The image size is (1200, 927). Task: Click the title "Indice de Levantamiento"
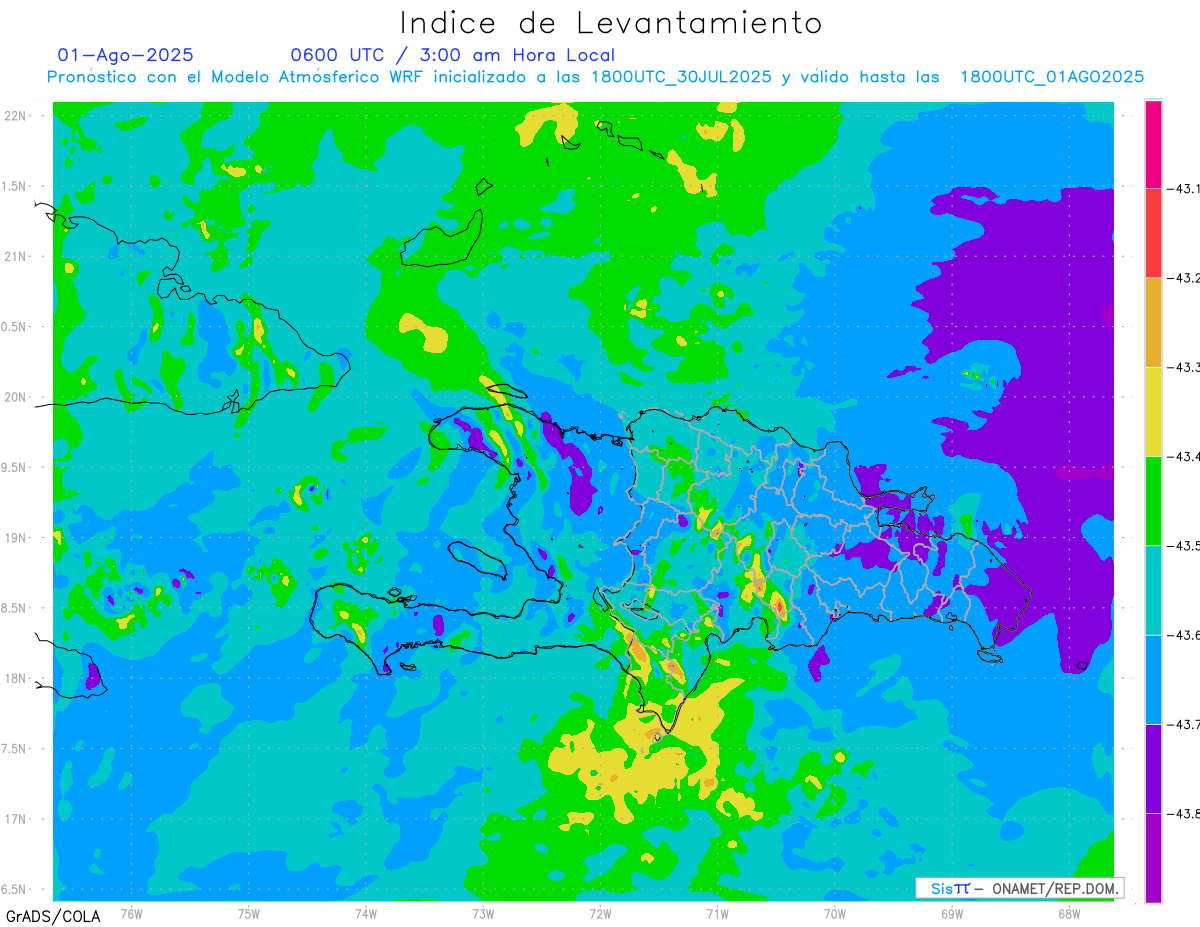611,22
